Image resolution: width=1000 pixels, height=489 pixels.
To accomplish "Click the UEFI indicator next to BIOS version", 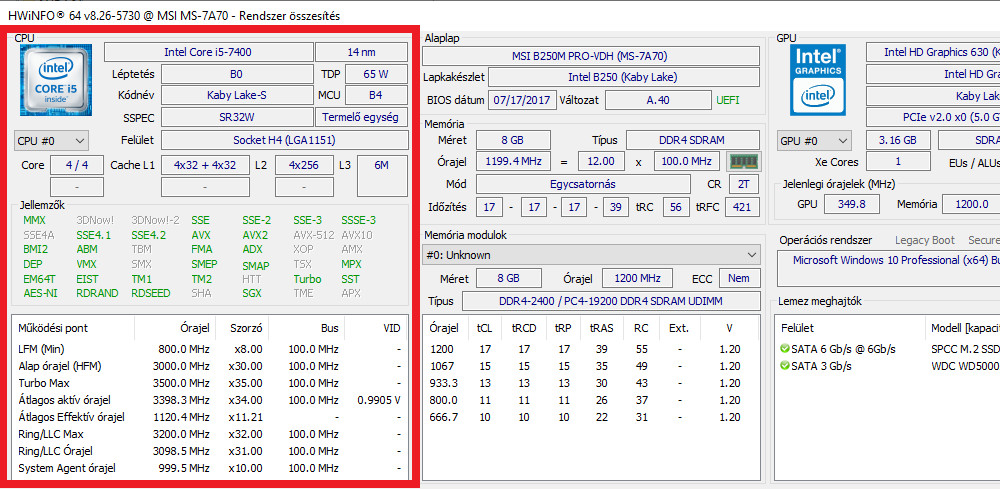I will click(728, 100).
